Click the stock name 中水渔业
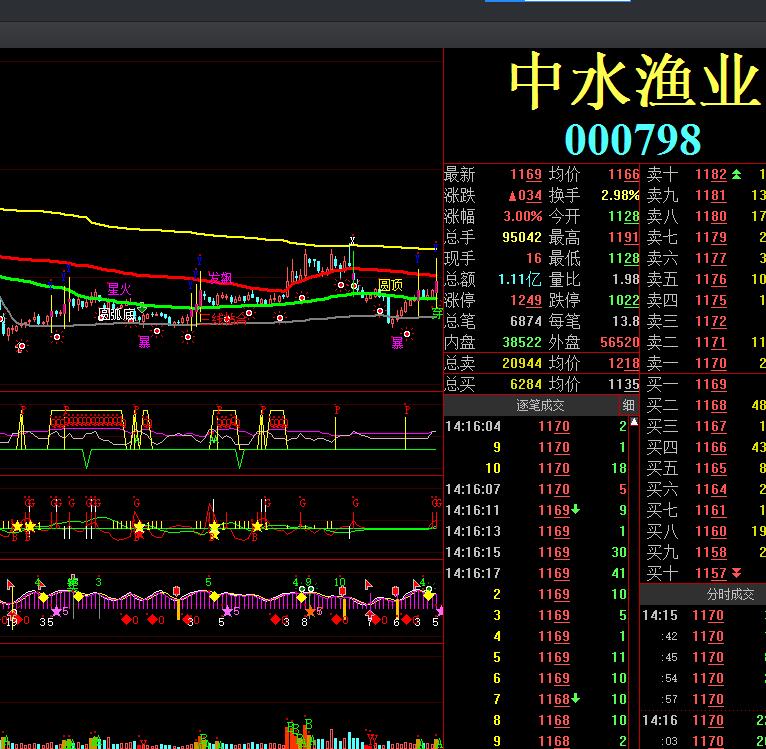The height and width of the screenshot is (749, 766). [x=636, y=80]
